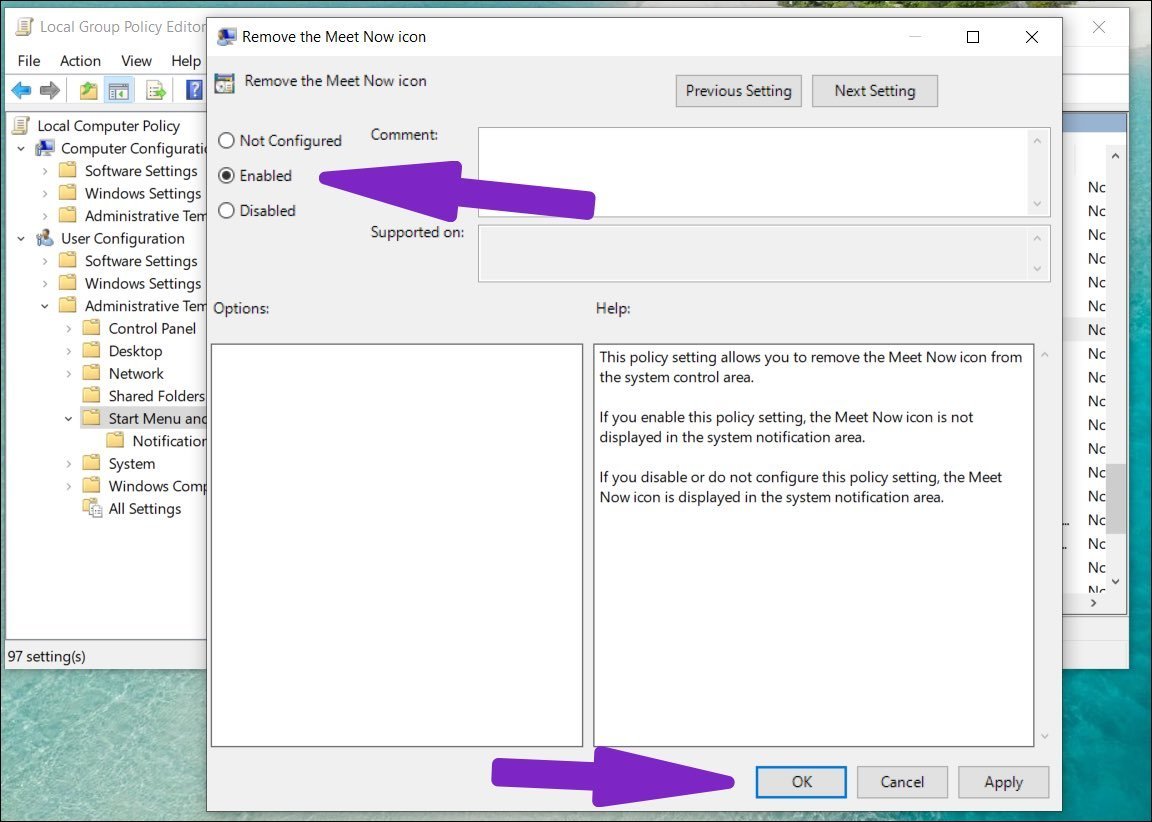Click the Control Panel folder icon
This screenshot has height=822, width=1152.
(92, 328)
